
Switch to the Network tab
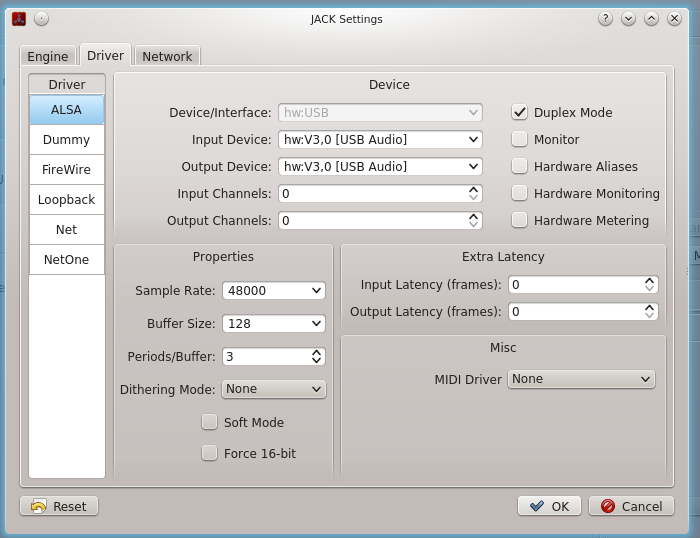[x=167, y=57]
